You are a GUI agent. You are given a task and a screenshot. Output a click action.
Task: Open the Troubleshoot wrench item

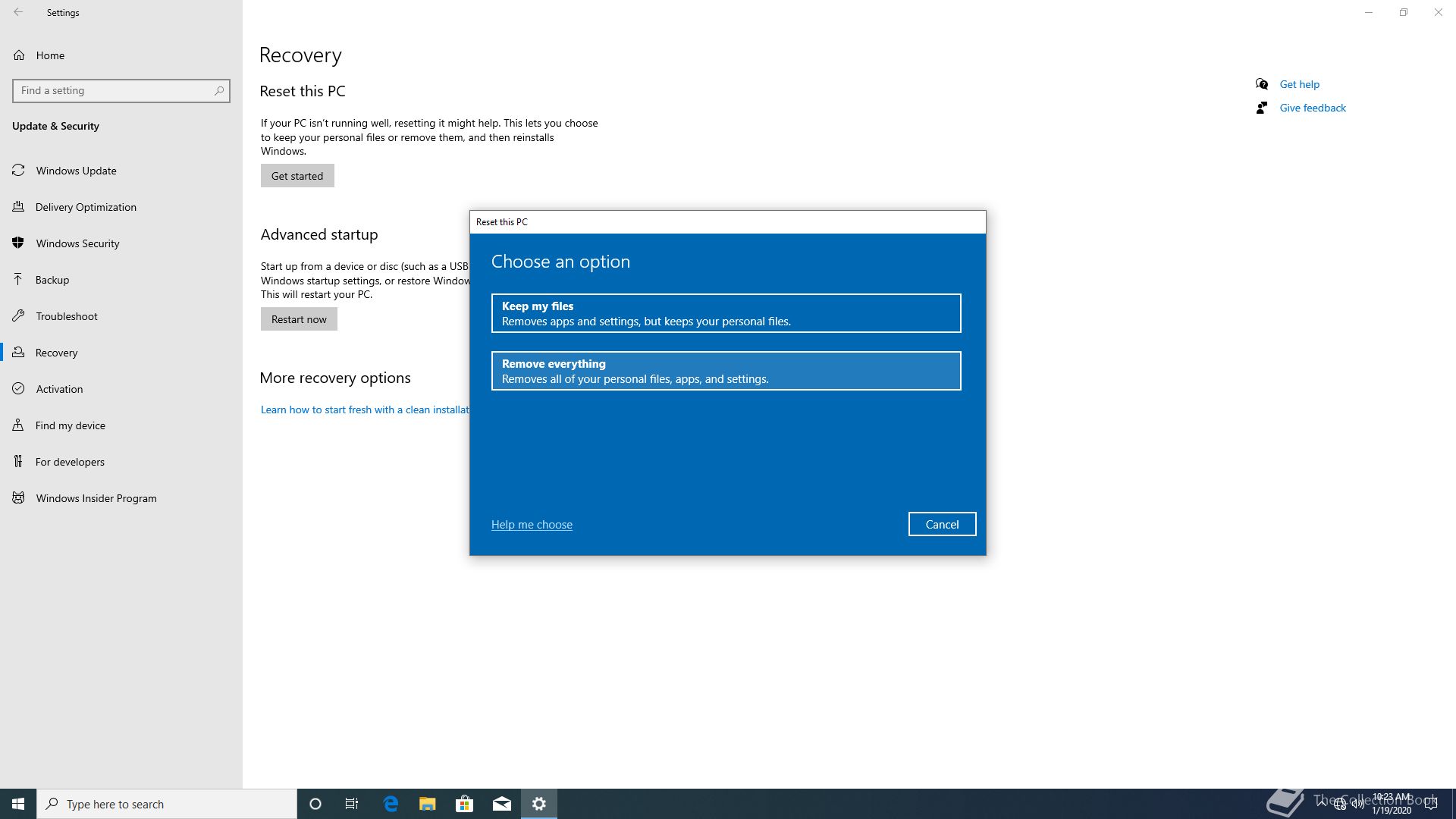66,316
